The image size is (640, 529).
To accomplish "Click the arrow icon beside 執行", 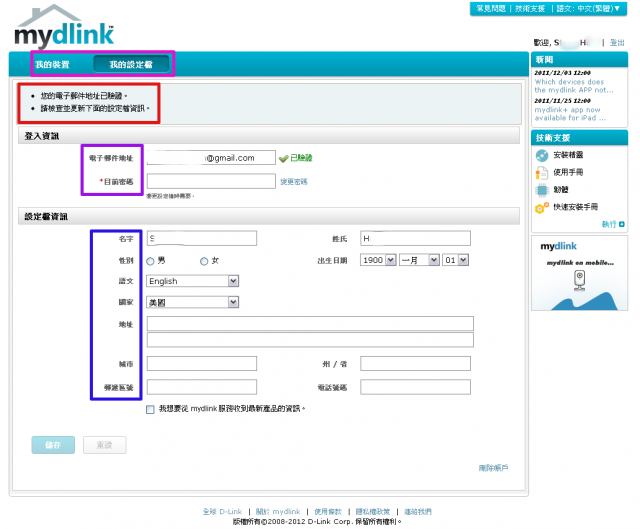I will 622,224.
